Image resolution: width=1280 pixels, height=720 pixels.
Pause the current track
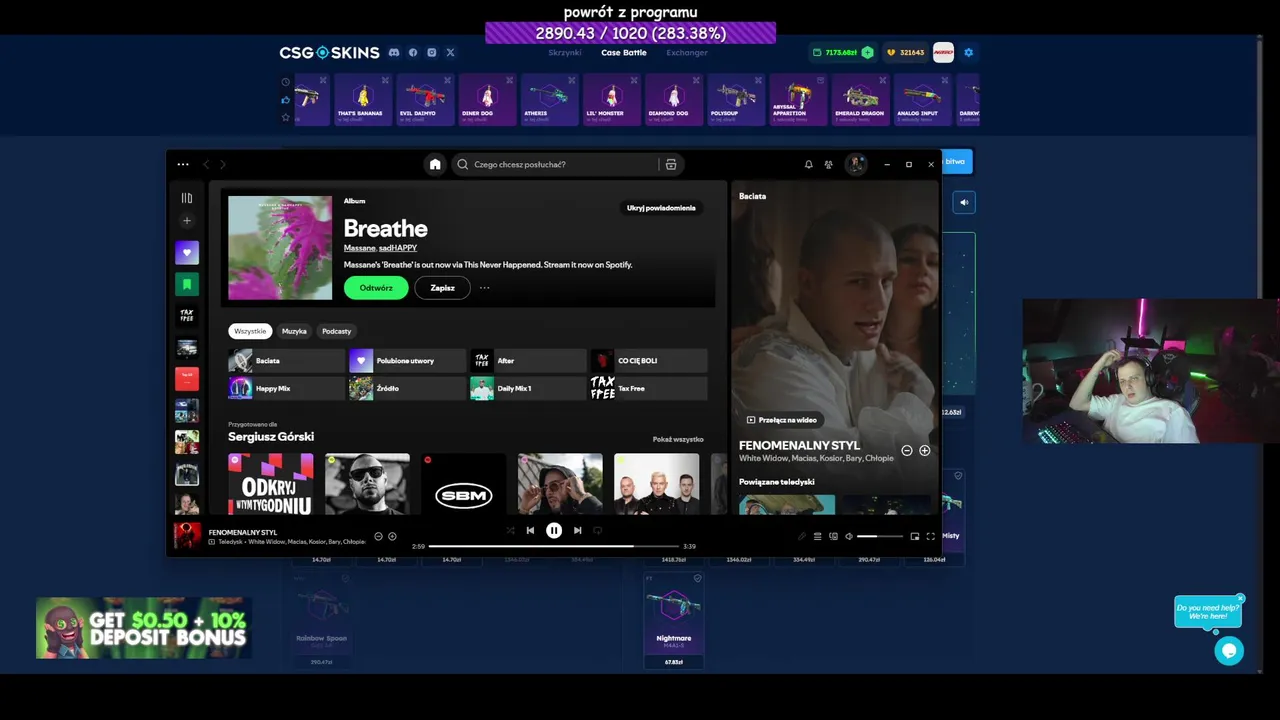click(554, 531)
